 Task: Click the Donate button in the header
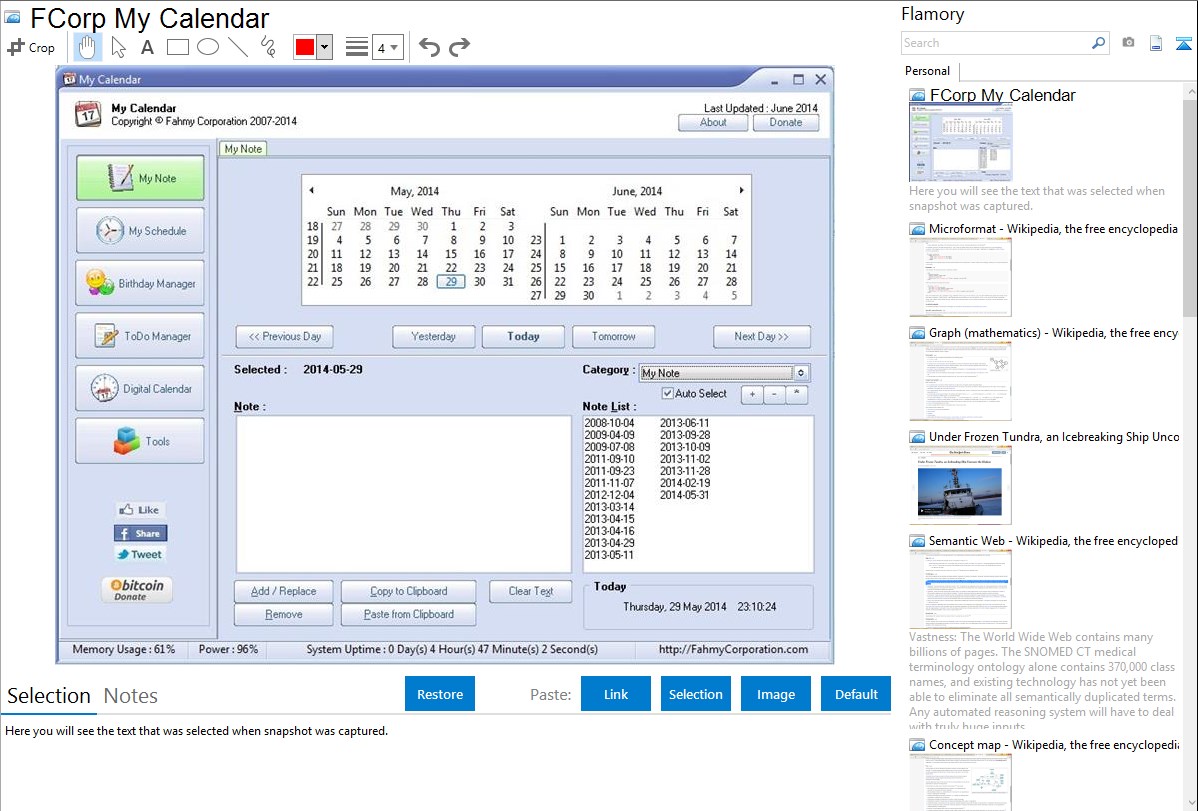coord(785,122)
